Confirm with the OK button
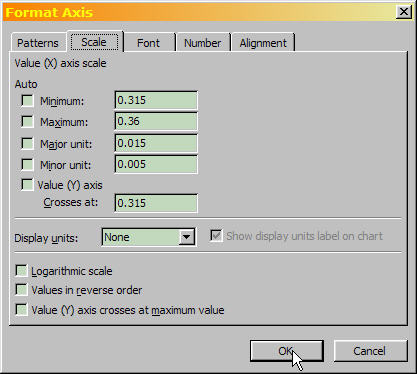Screen dimensions: 417x374 click(x=287, y=351)
